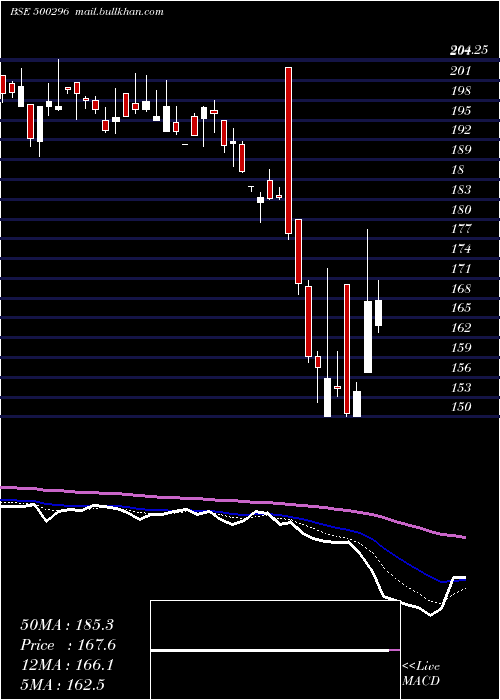Click the white MACD line inside the box
500x700 pixels.
pyautogui.click(x=270, y=651)
